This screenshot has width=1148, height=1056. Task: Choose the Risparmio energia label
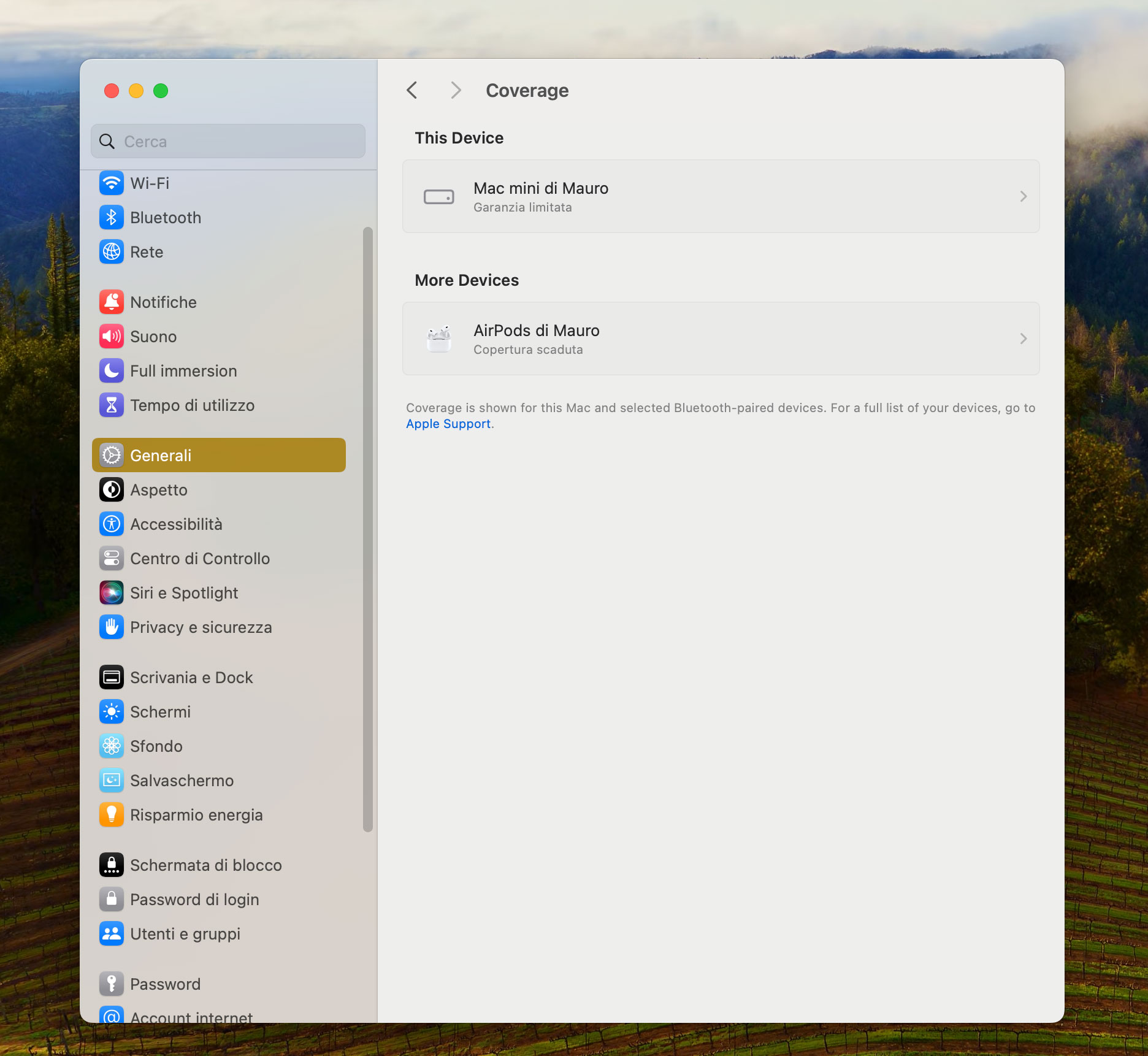pos(196,814)
